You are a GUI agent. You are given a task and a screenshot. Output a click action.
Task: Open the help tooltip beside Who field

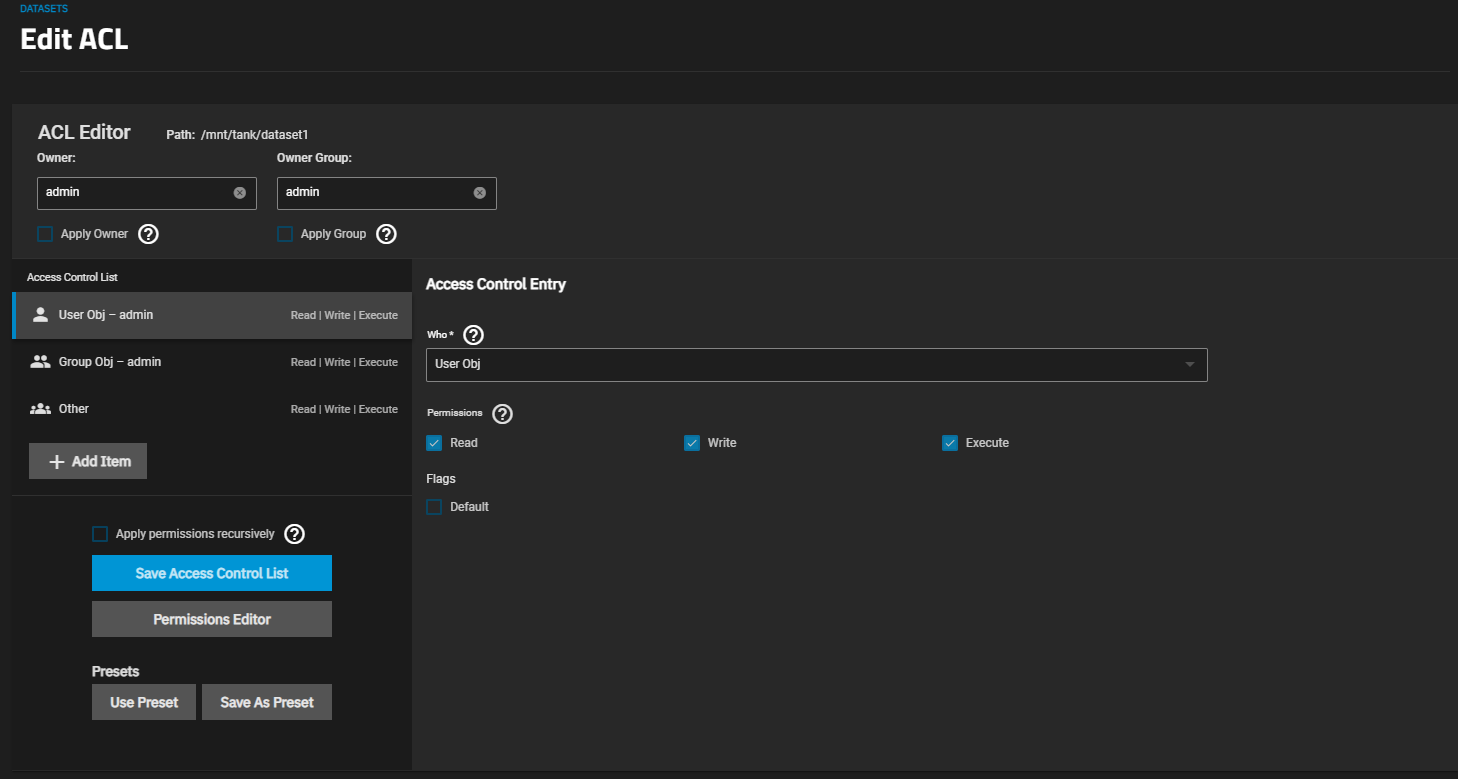474,335
